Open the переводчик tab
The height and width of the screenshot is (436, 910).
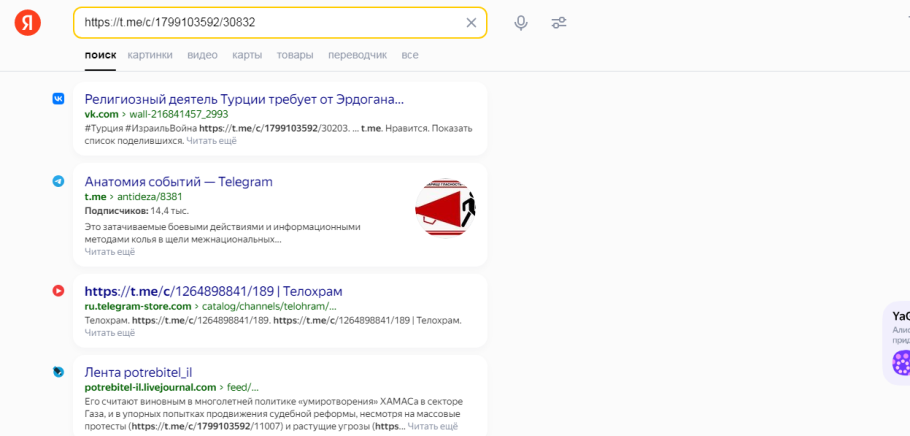pyautogui.click(x=358, y=55)
